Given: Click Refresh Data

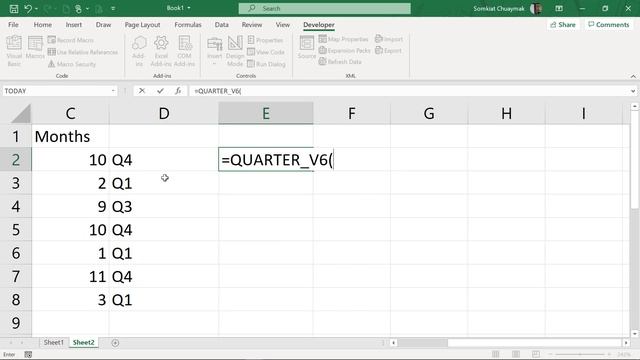Looking at the screenshot, I should pyautogui.click(x=340, y=62).
